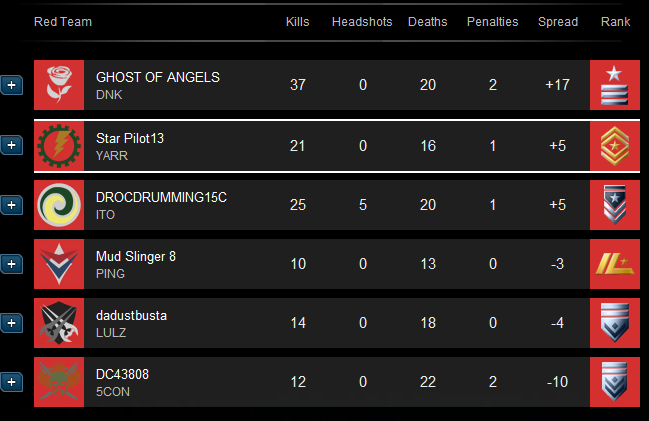Sort by Kills column header
This screenshot has height=421, width=649.
click(x=297, y=21)
